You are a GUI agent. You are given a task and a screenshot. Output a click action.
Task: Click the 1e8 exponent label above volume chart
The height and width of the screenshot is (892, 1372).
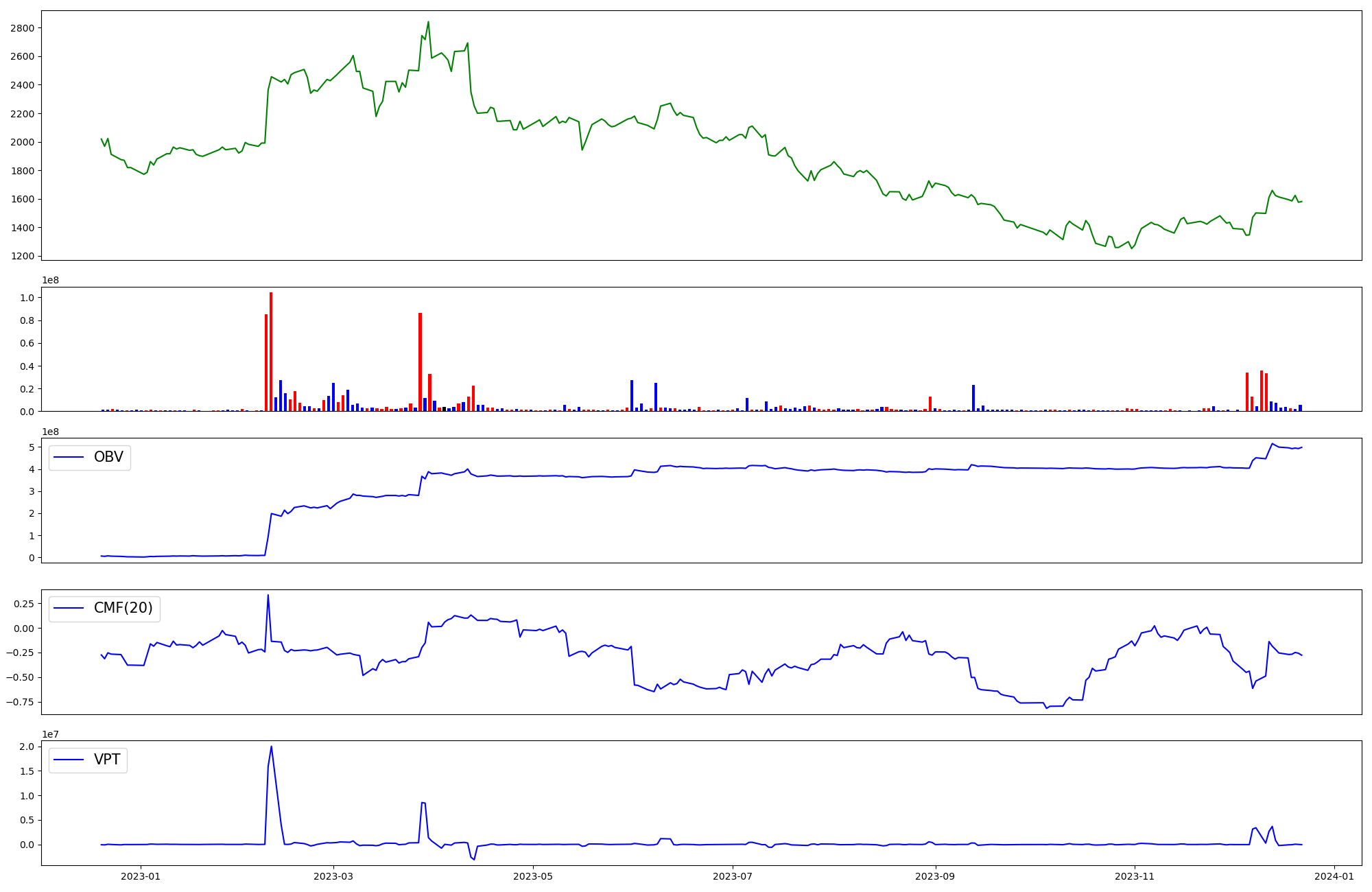(x=51, y=280)
